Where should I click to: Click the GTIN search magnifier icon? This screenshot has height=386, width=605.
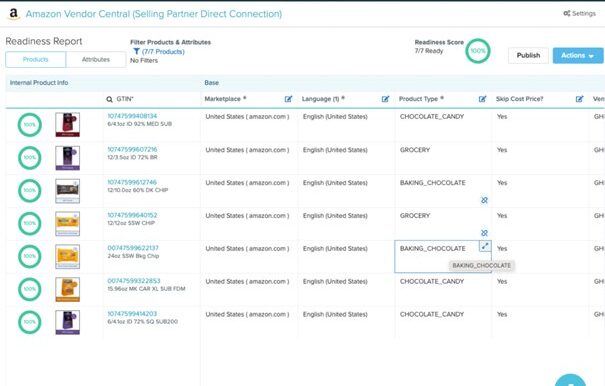109,99
